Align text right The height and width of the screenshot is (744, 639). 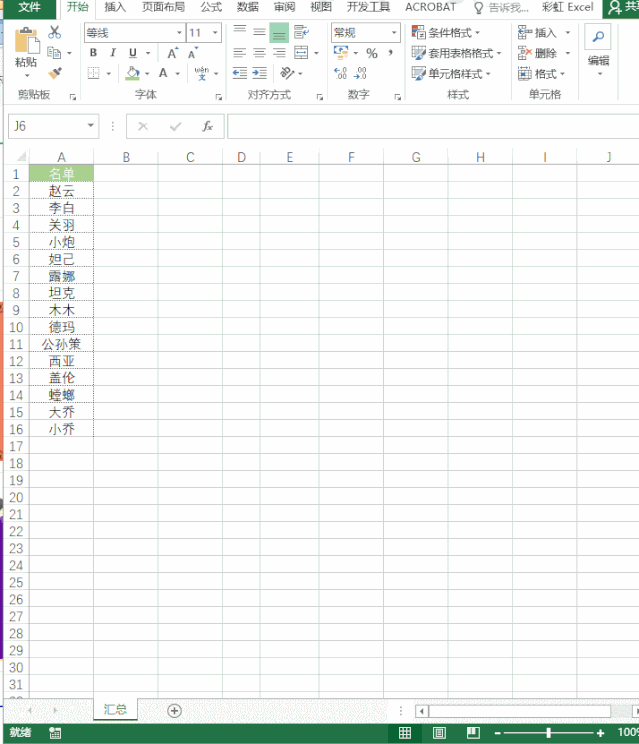pyautogui.click(x=279, y=53)
